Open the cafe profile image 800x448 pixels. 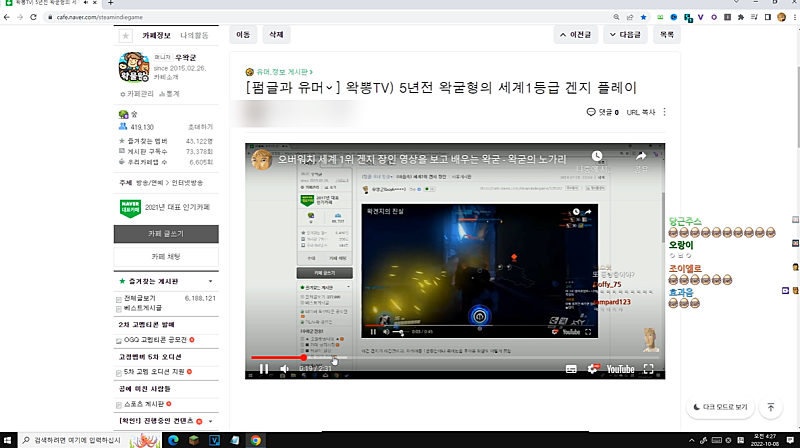tap(134, 67)
